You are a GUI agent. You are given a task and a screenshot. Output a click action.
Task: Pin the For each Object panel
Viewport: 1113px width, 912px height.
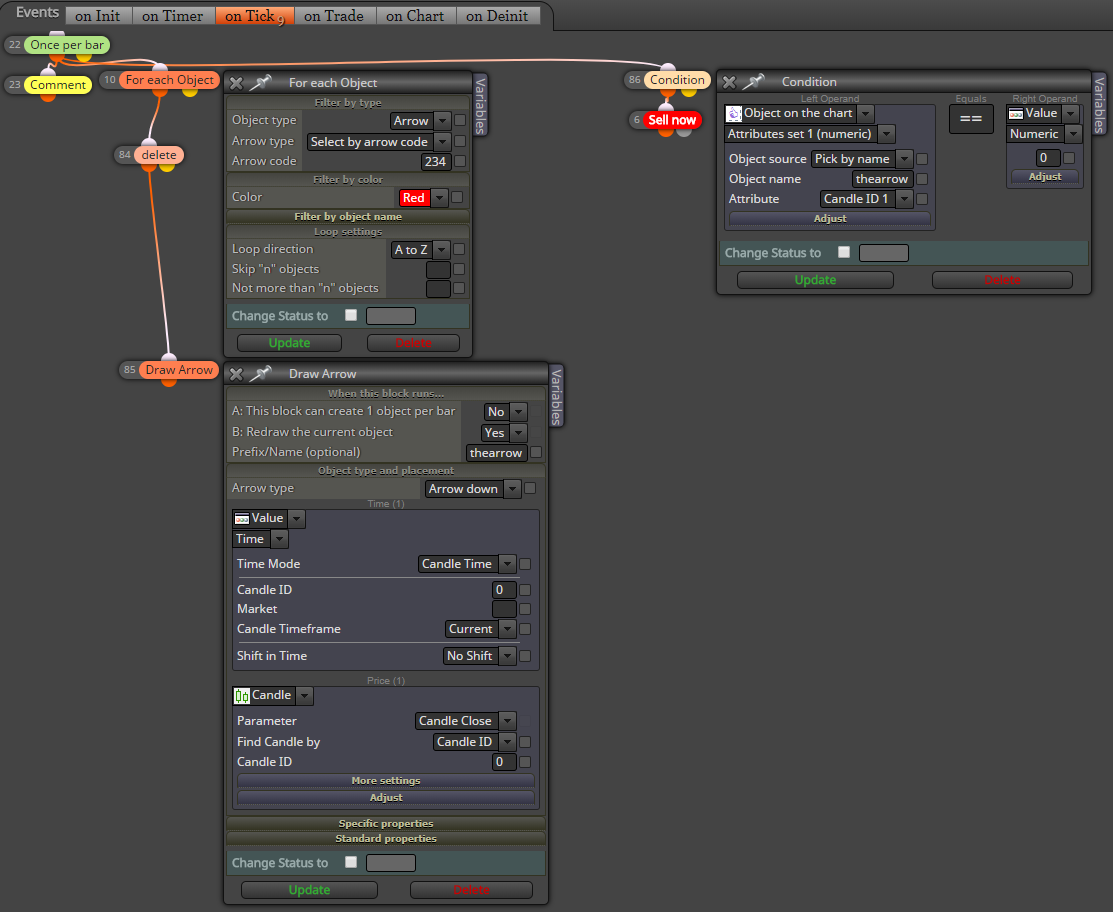click(x=261, y=82)
